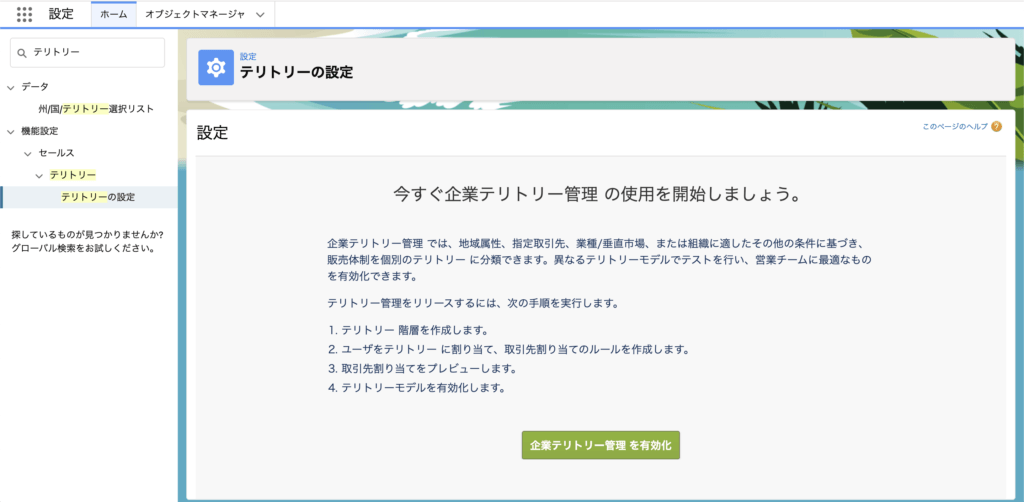This screenshot has height=502, width=1024.
Task: Click step text 1. テリトリー 階層を作成します。
Action: (x=408, y=328)
